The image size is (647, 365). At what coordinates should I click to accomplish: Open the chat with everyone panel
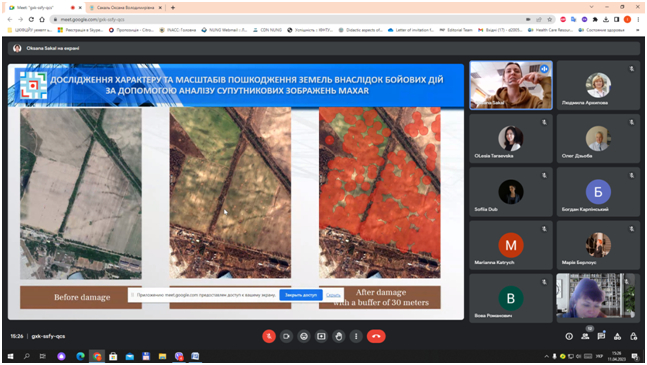pyautogui.click(x=601, y=337)
